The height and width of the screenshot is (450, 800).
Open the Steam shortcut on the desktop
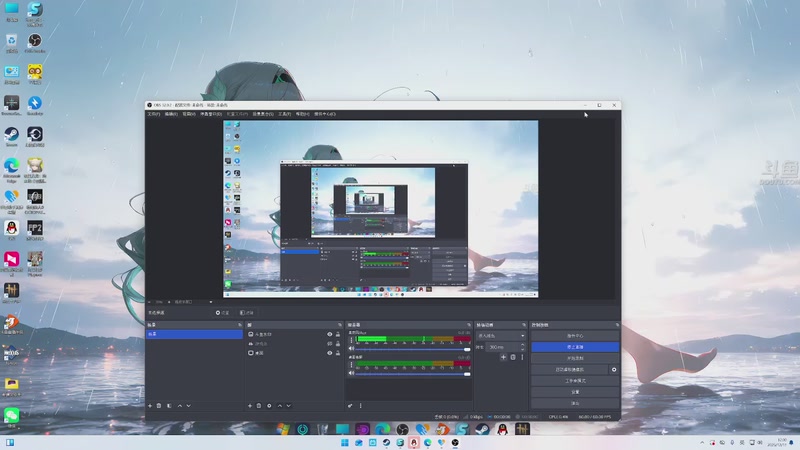click(x=12, y=137)
